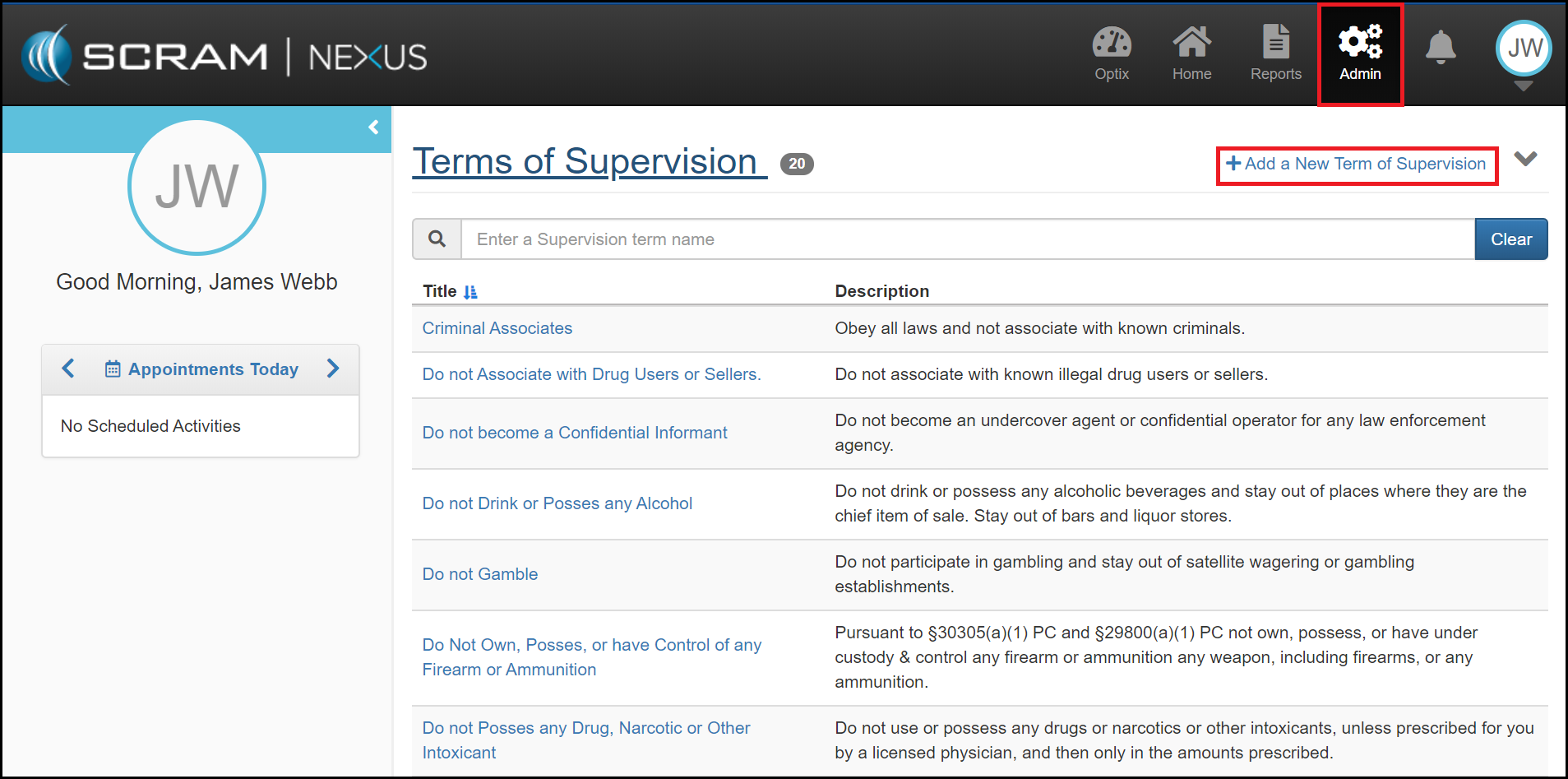The height and width of the screenshot is (779, 1568).
Task: Open the Optix dashboard gauge icon
Action: [x=1111, y=44]
